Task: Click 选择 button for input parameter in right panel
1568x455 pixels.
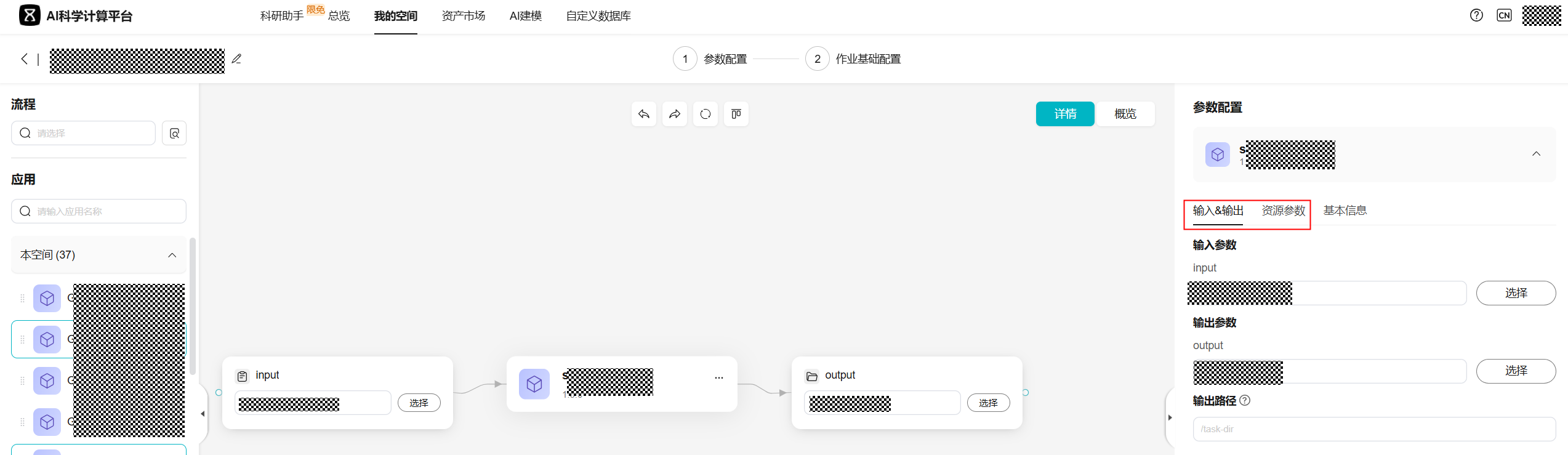Action: pos(1515,293)
